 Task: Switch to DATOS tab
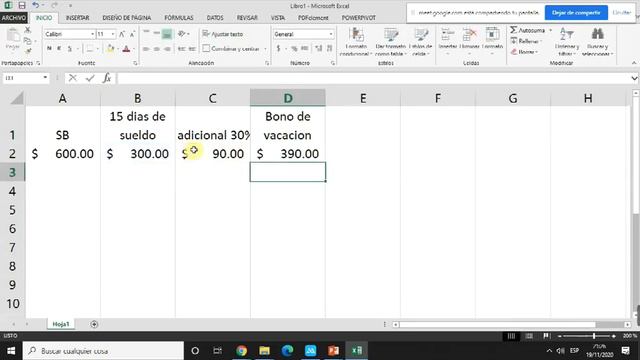pyautogui.click(x=215, y=18)
